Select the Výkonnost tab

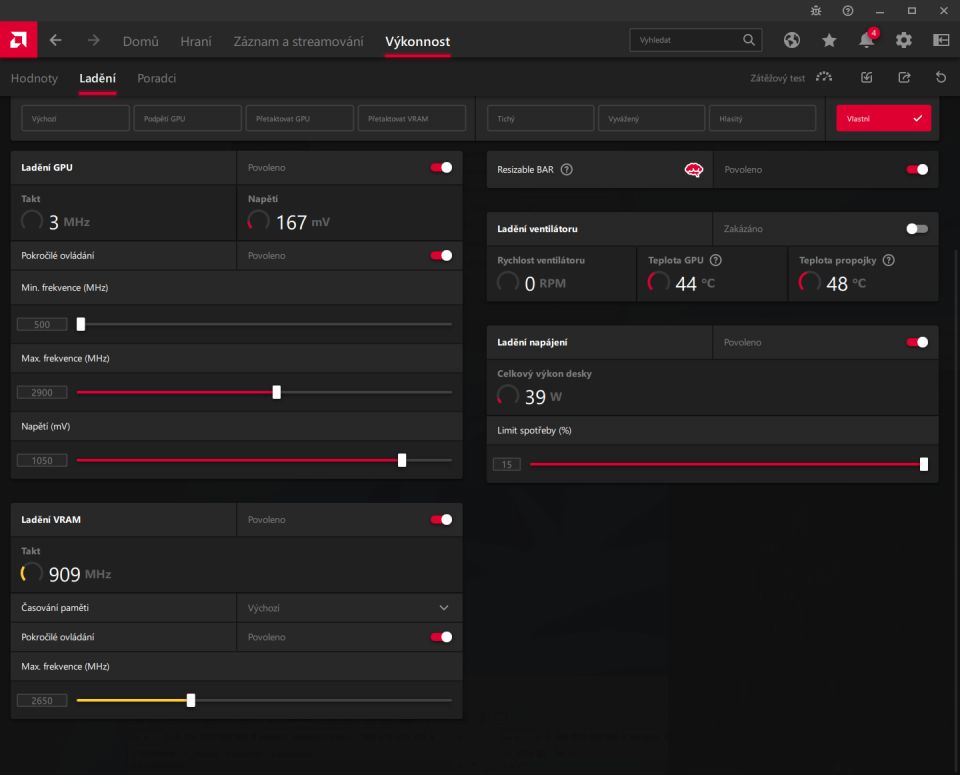(418, 41)
